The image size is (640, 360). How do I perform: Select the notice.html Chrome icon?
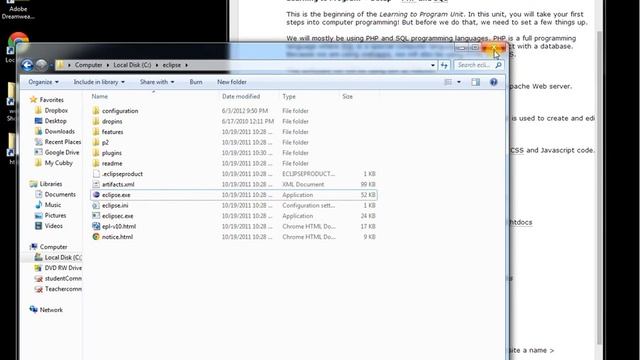(96, 237)
